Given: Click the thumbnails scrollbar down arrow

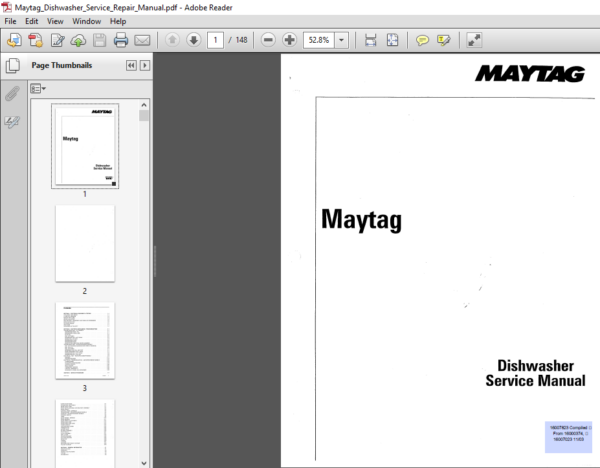Looking at the screenshot, I should click(144, 463).
